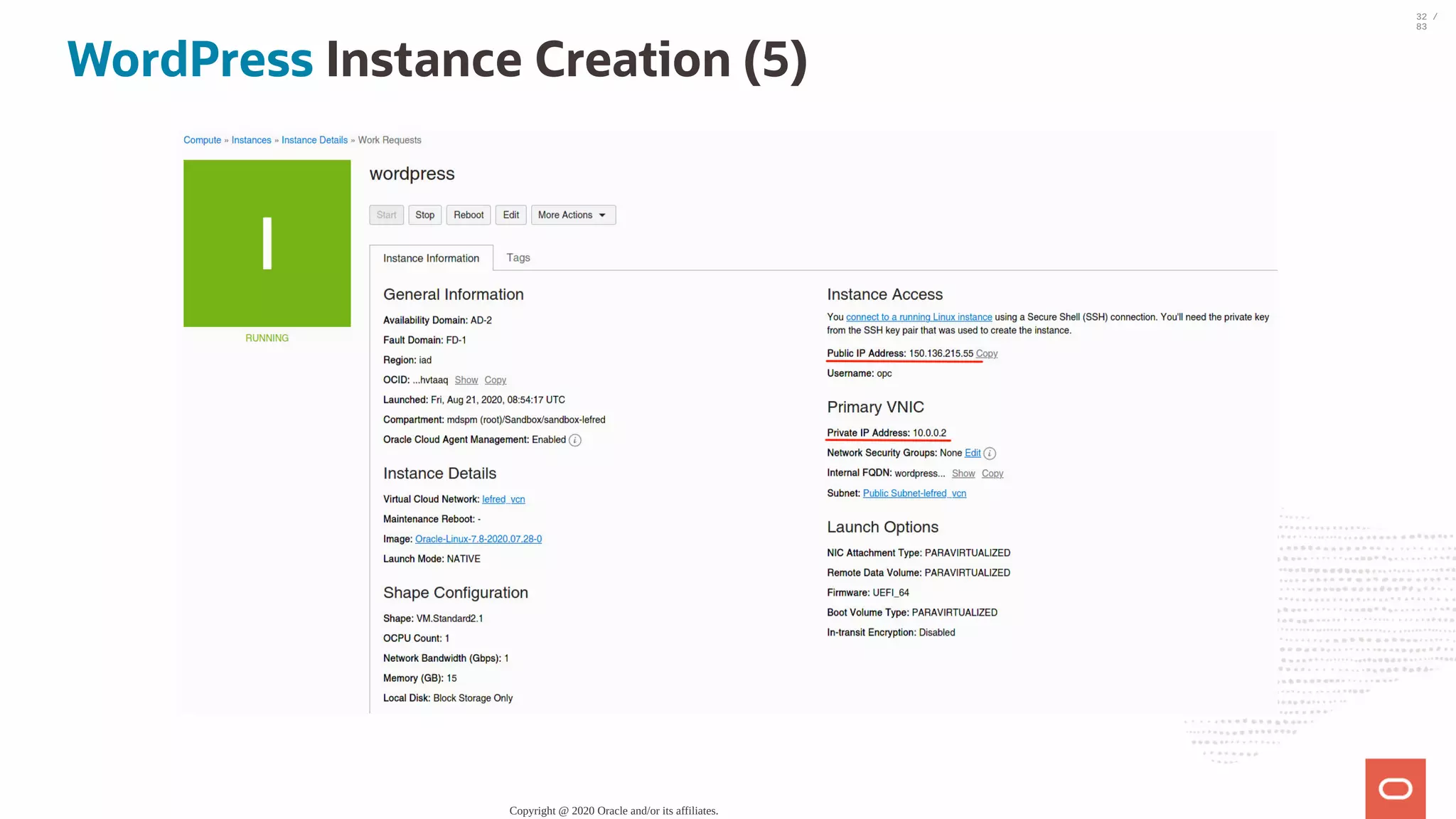Copy the OCID
Image resolution: width=1456 pixels, height=819 pixels.
[x=495, y=380]
